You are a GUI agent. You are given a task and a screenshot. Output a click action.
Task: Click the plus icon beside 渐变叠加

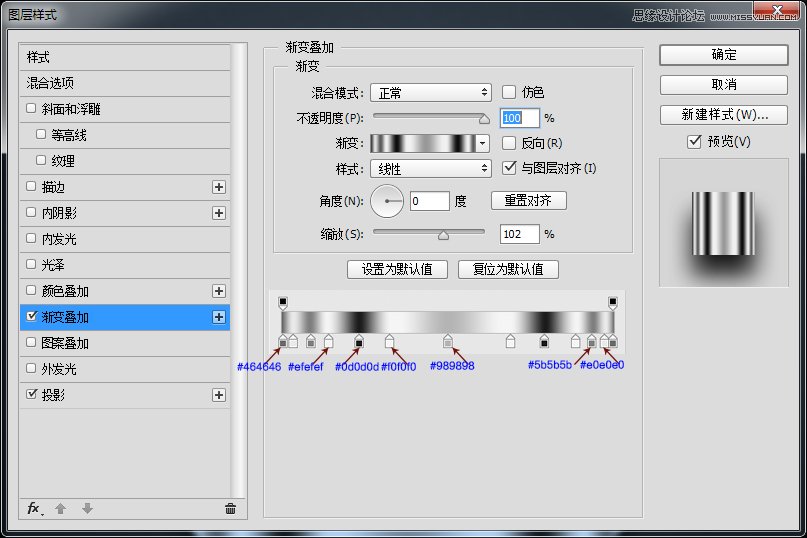point(219,317)
